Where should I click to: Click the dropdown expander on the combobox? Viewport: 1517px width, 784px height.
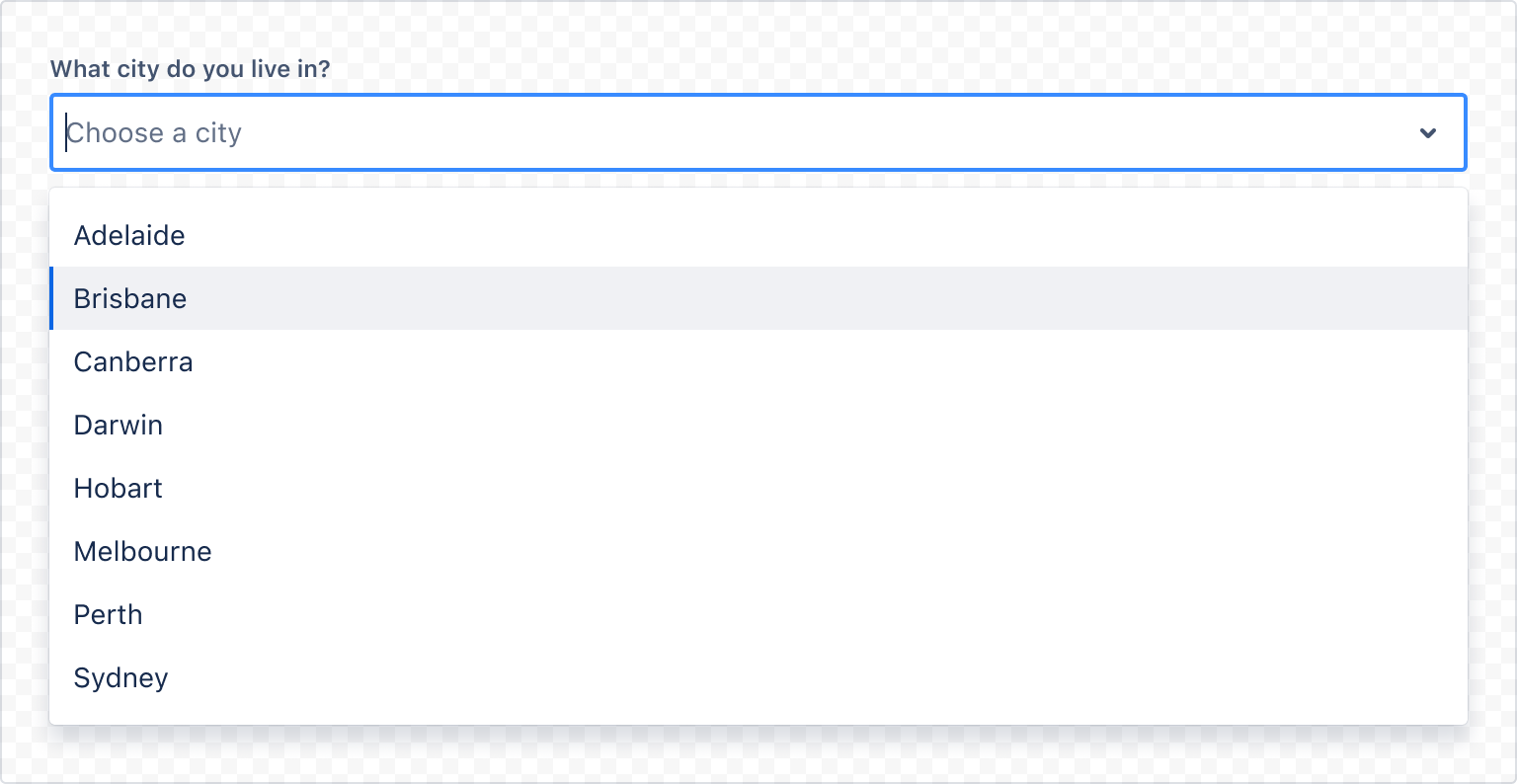click(x=1428, y=132)
